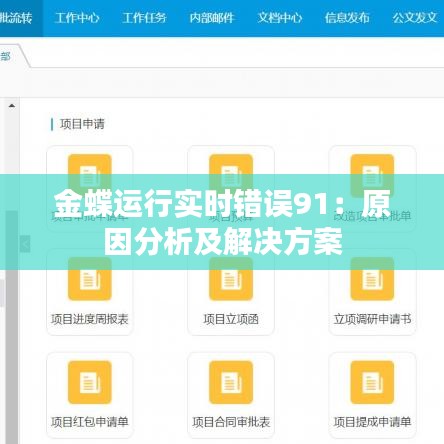Open the 项目合同审批表 label
This screenshot has width=444, height=444.
tap(231, 422)
